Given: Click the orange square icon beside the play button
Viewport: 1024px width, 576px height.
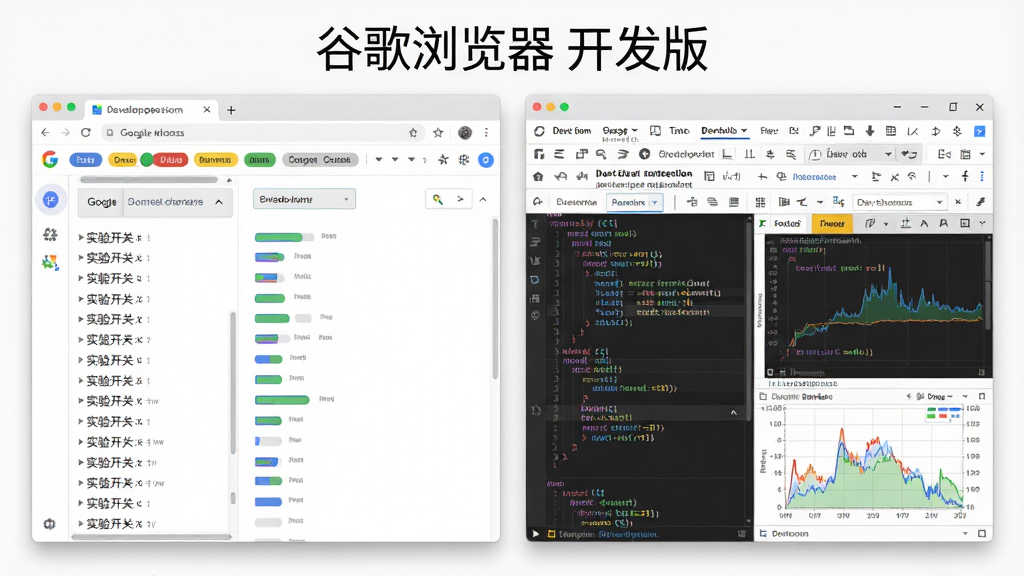Looking at the screenshot, I should (x=551, y=534).
